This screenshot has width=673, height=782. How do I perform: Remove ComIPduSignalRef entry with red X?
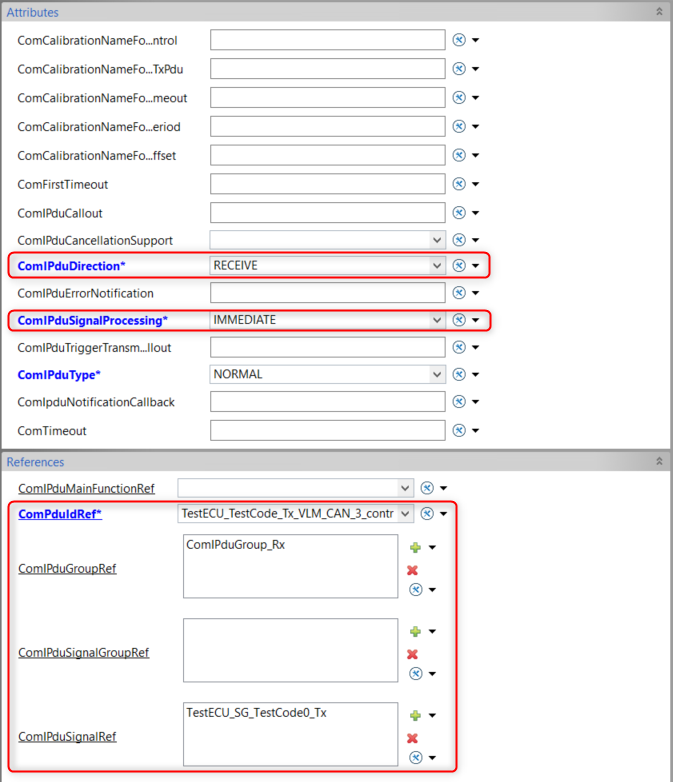click(412, 738)
